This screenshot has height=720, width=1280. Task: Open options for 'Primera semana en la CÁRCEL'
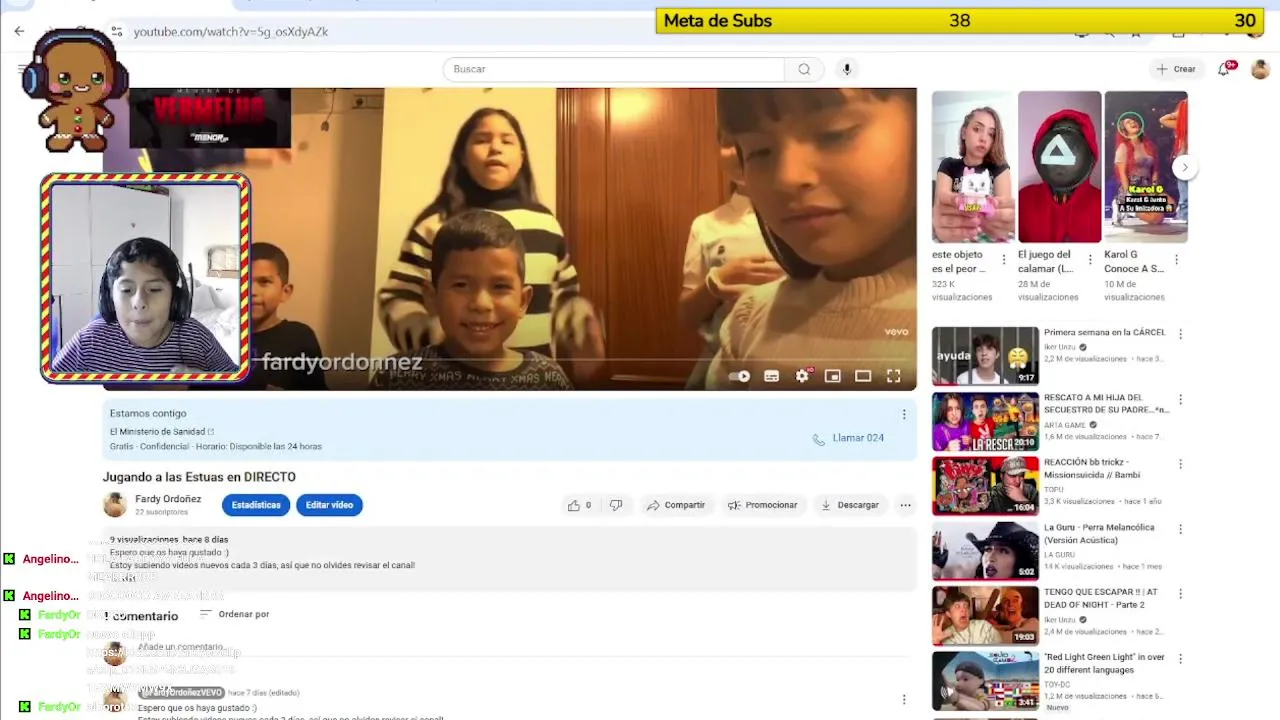point(1180,334)
